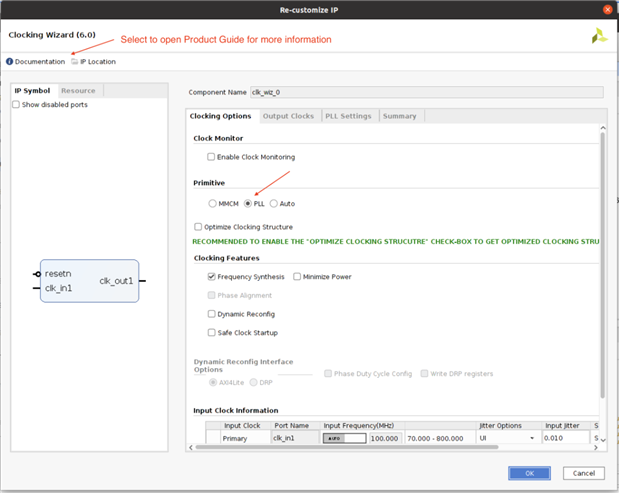Enable Clock Monitoring checkbox
The image size is (619, 493).
[211, 157]
